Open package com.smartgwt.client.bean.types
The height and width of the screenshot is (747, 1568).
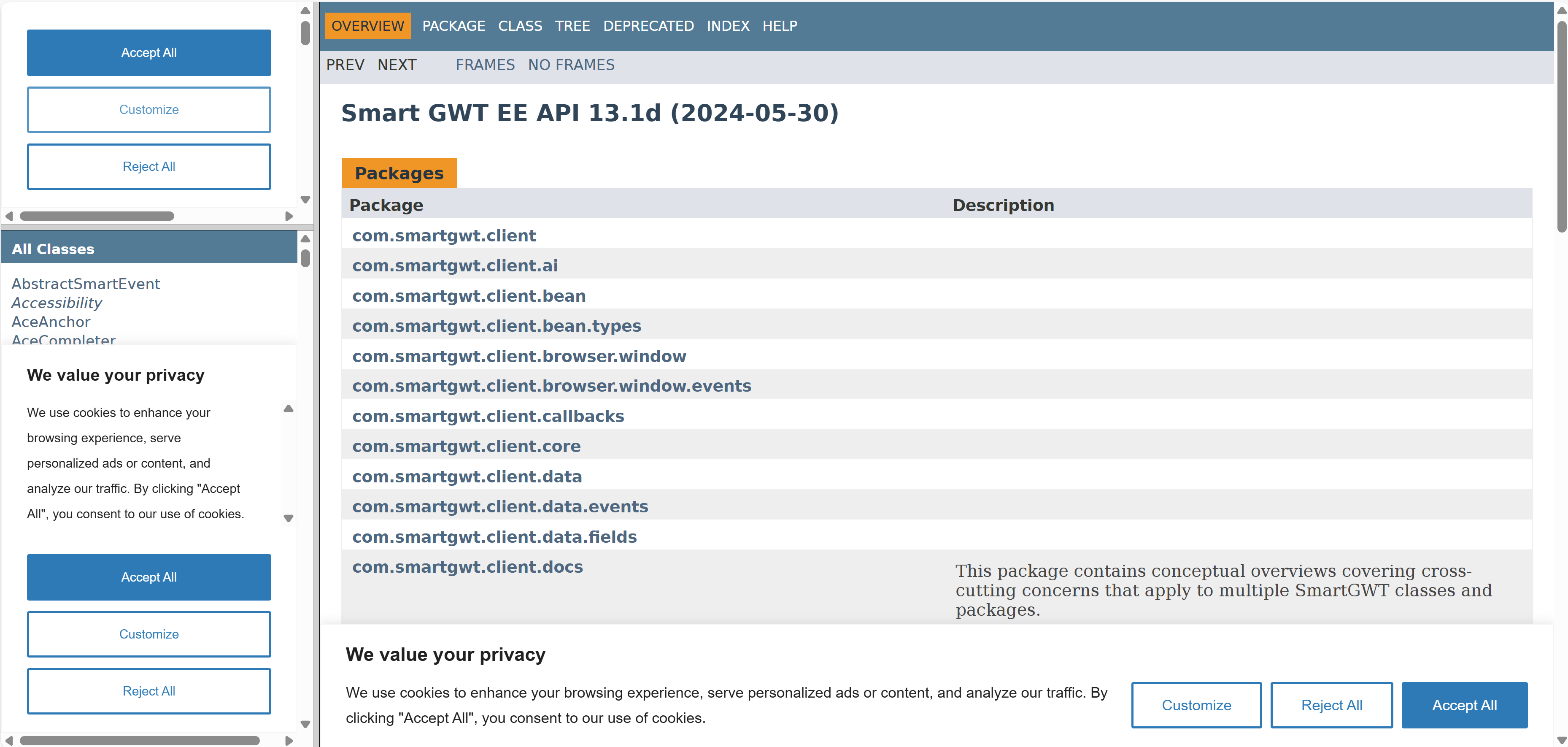[x=496, y=326]
